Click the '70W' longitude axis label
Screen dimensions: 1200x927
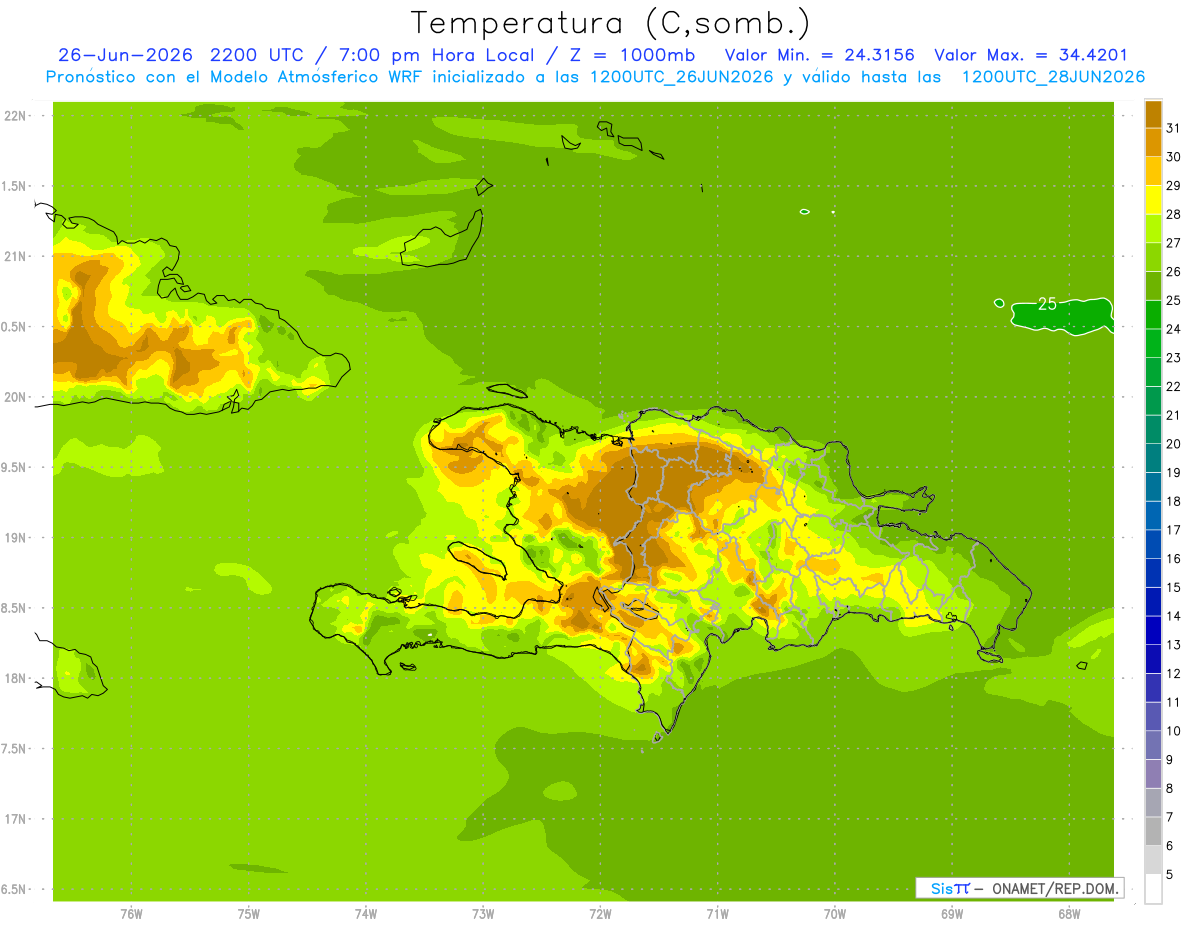click(834, 913)
